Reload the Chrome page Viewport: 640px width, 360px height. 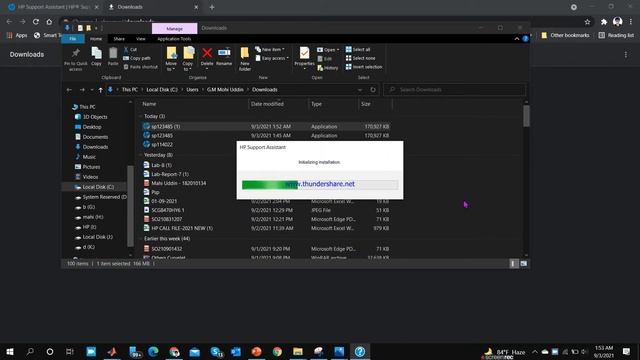(36, 22)
